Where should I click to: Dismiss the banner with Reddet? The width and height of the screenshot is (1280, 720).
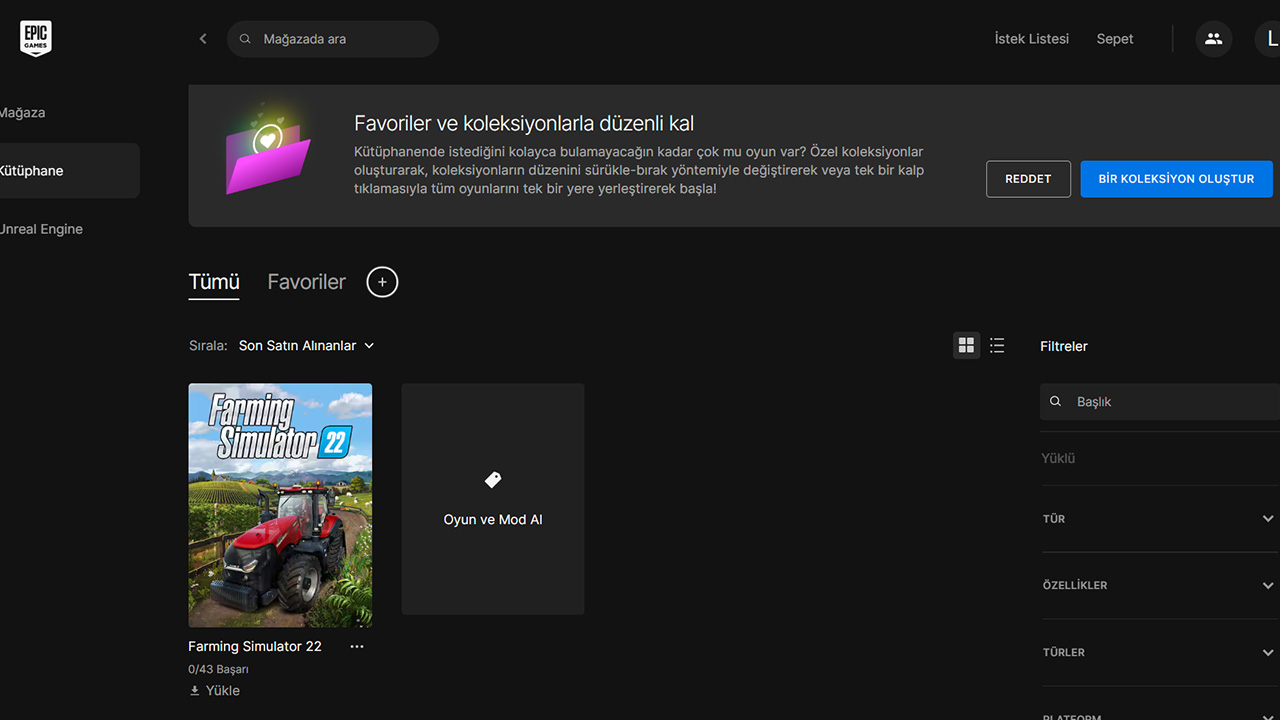point(1028,179)
